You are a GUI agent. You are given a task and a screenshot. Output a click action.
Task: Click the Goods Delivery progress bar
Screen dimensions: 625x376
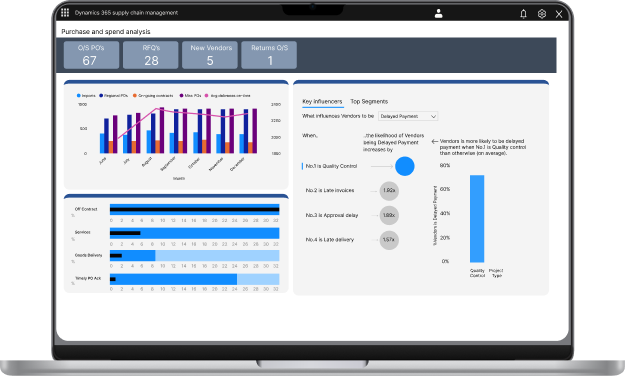tap(195, 256)
